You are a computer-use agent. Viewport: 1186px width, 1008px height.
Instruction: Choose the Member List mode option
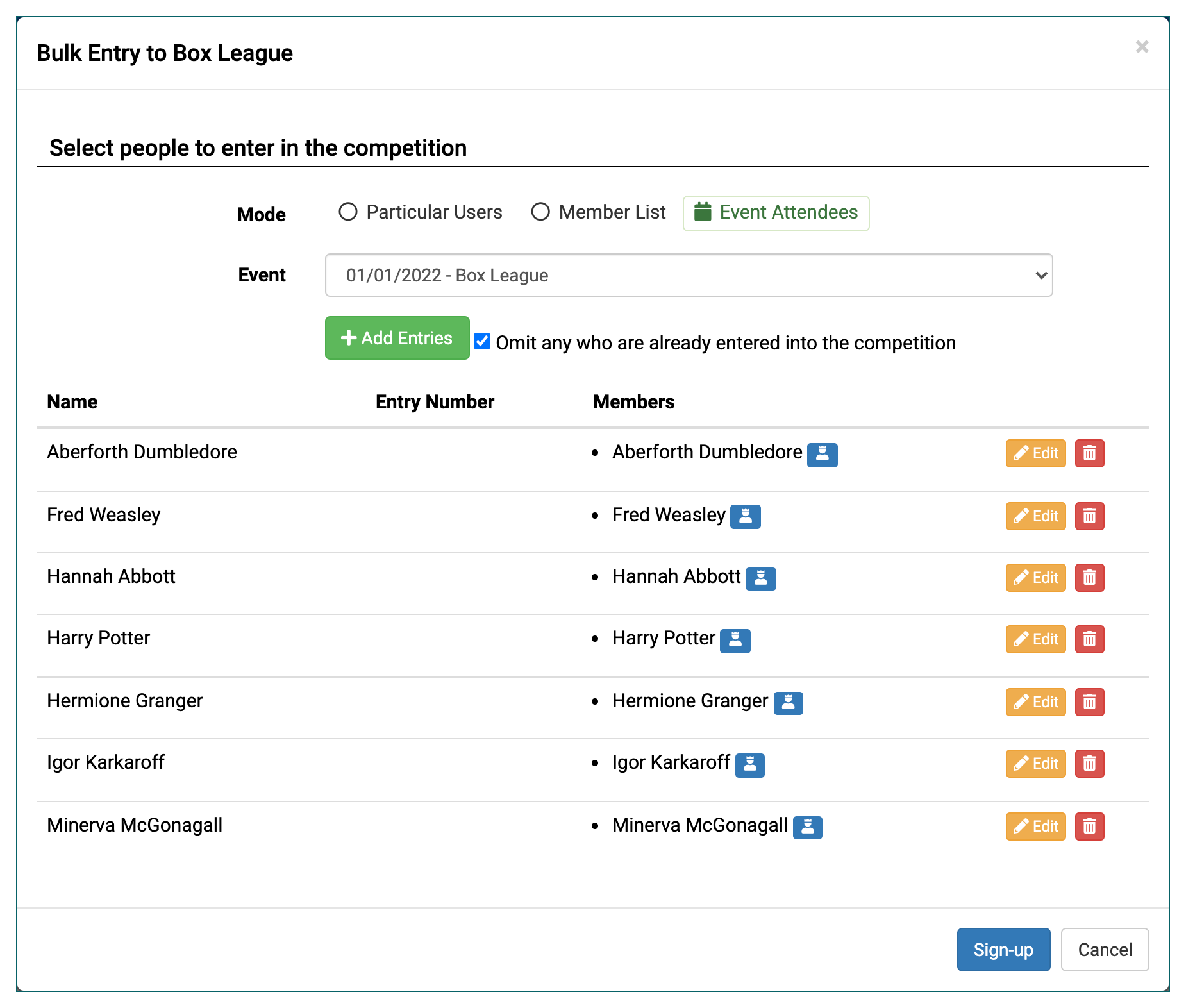(540, 212)
